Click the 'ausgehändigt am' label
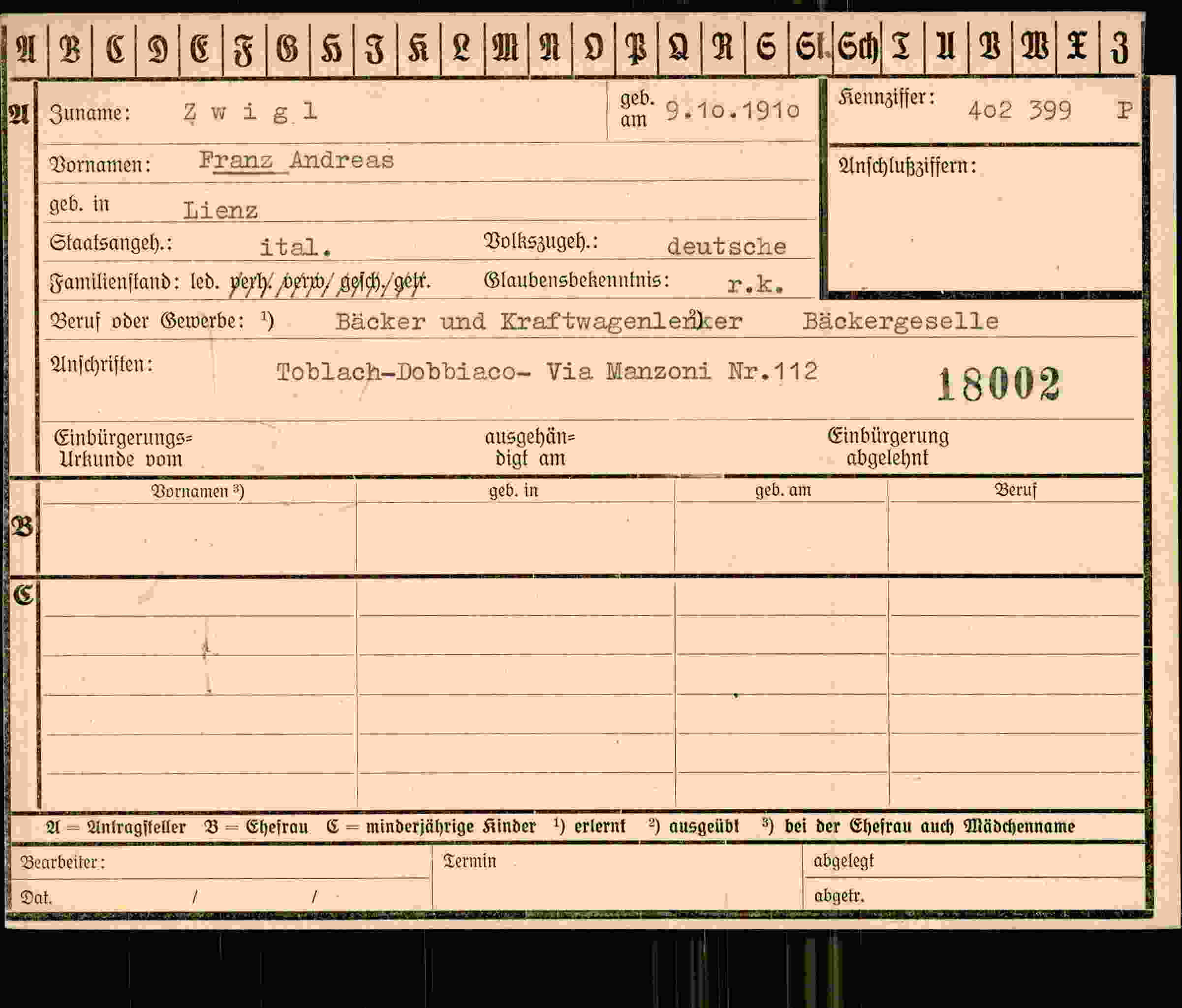 (530, 447)
